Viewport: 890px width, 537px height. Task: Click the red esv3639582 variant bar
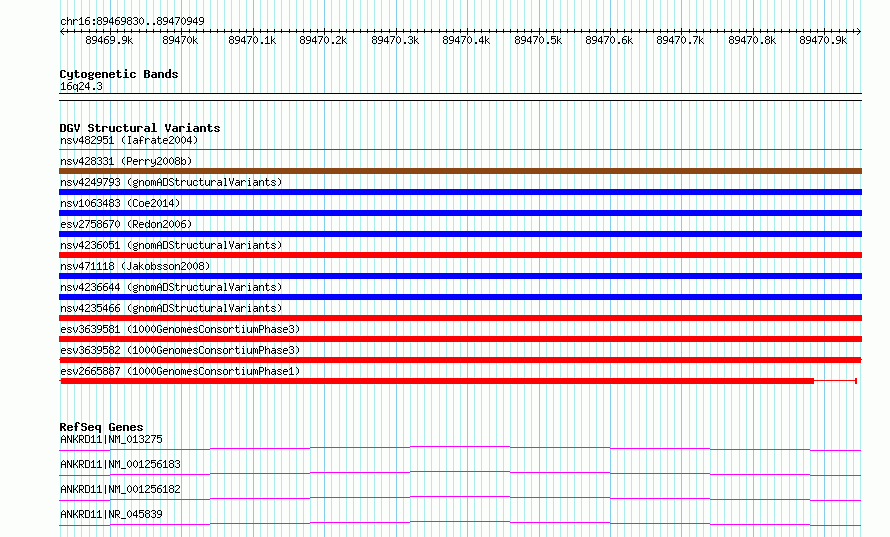(x=460, y=360)
